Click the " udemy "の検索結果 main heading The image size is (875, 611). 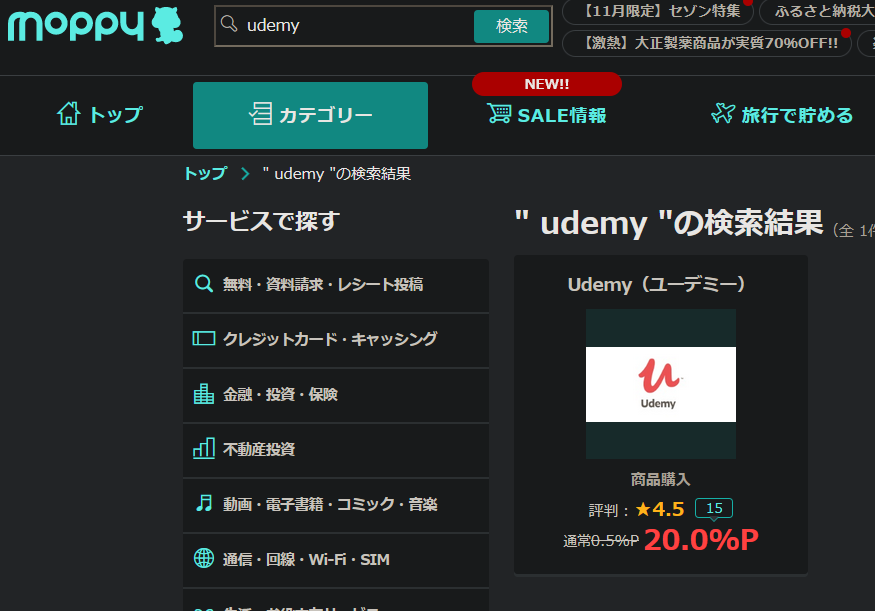click(x=669, y=223)
